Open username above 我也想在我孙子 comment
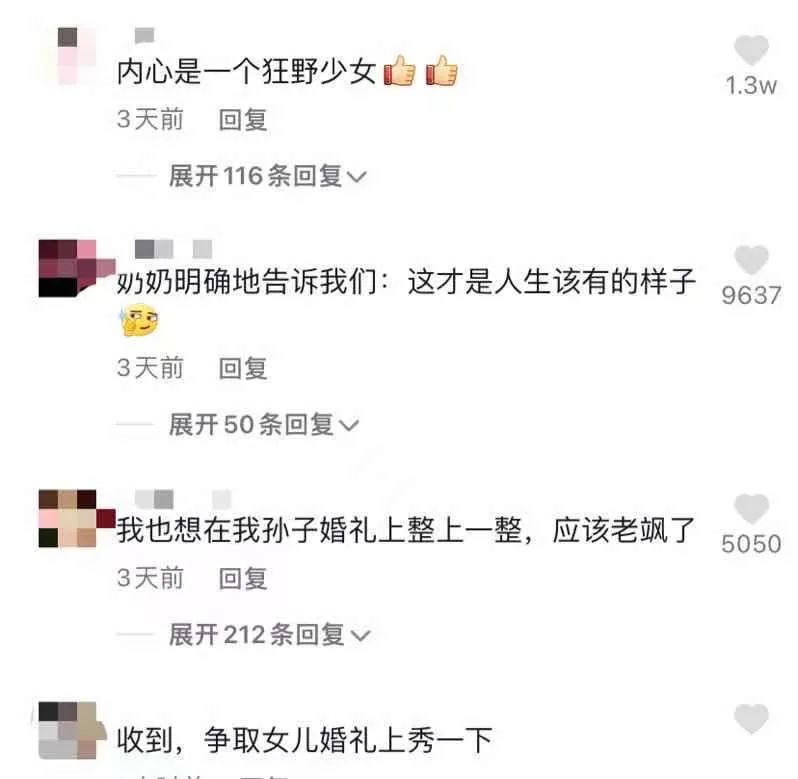 pos(183,499)
